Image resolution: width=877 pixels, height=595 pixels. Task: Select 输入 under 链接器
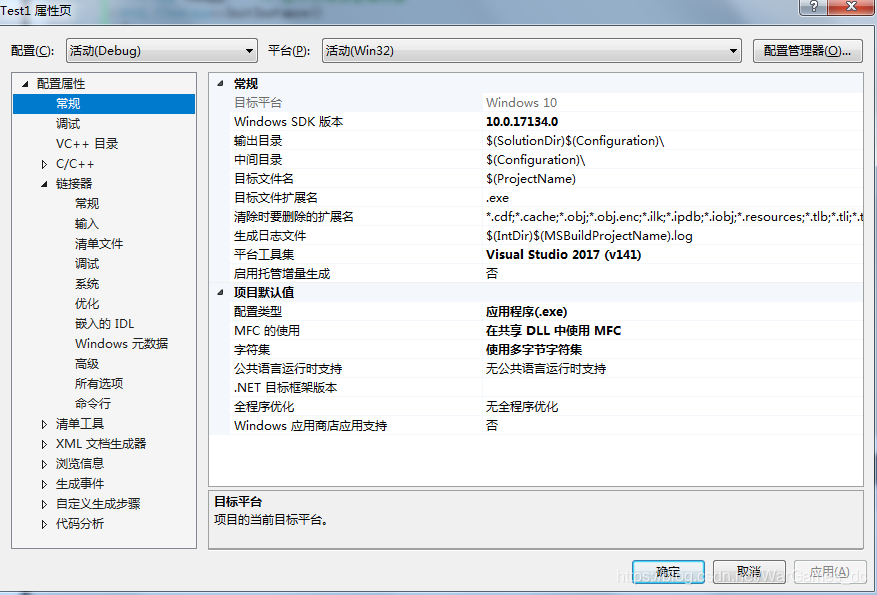(87, 224)
